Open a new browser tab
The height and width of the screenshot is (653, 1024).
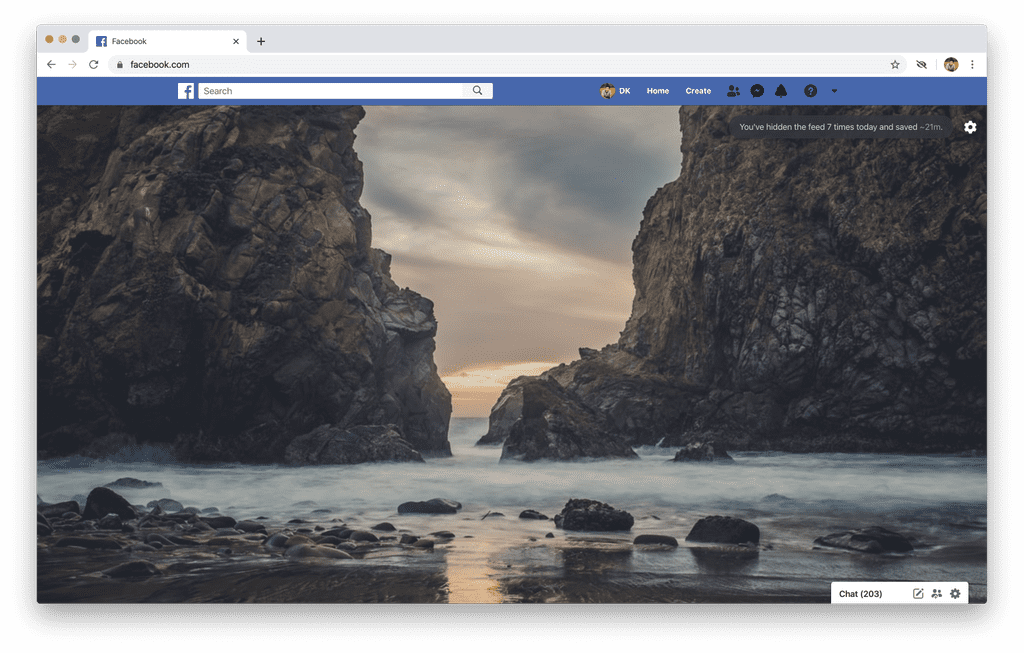261,41
